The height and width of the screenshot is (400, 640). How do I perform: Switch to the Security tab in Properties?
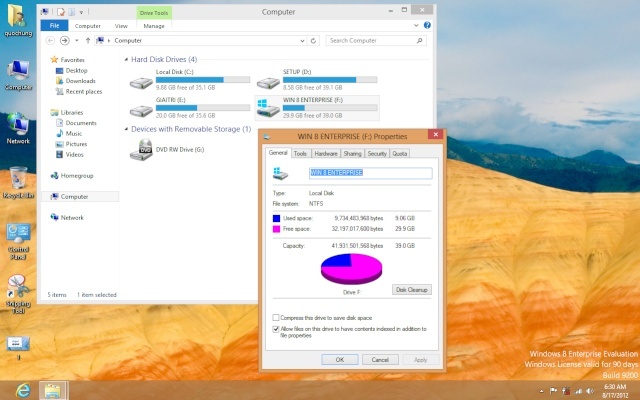click(377, 153)
